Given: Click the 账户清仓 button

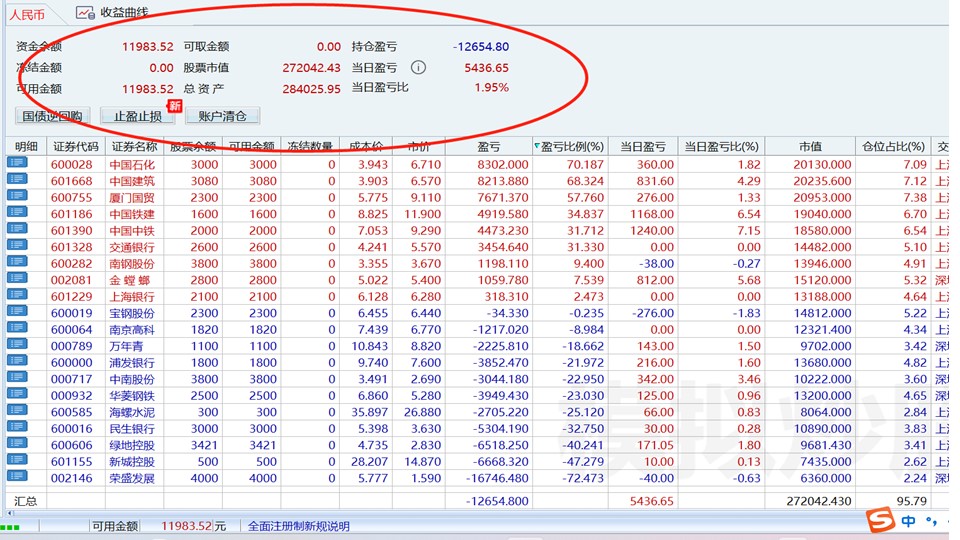Looking at the screenshot, I should [x=222, y=116].
